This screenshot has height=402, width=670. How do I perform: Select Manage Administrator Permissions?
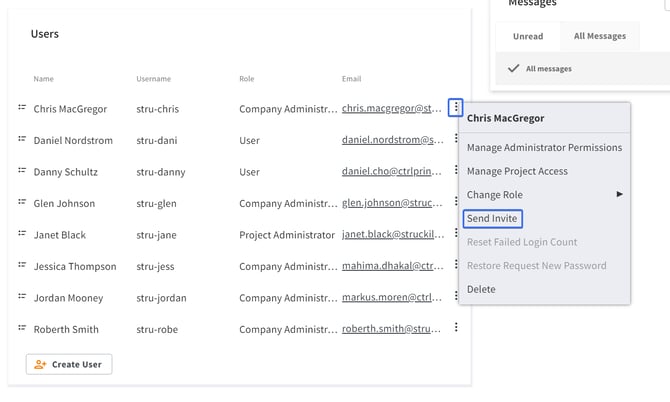tap(544, 147)
